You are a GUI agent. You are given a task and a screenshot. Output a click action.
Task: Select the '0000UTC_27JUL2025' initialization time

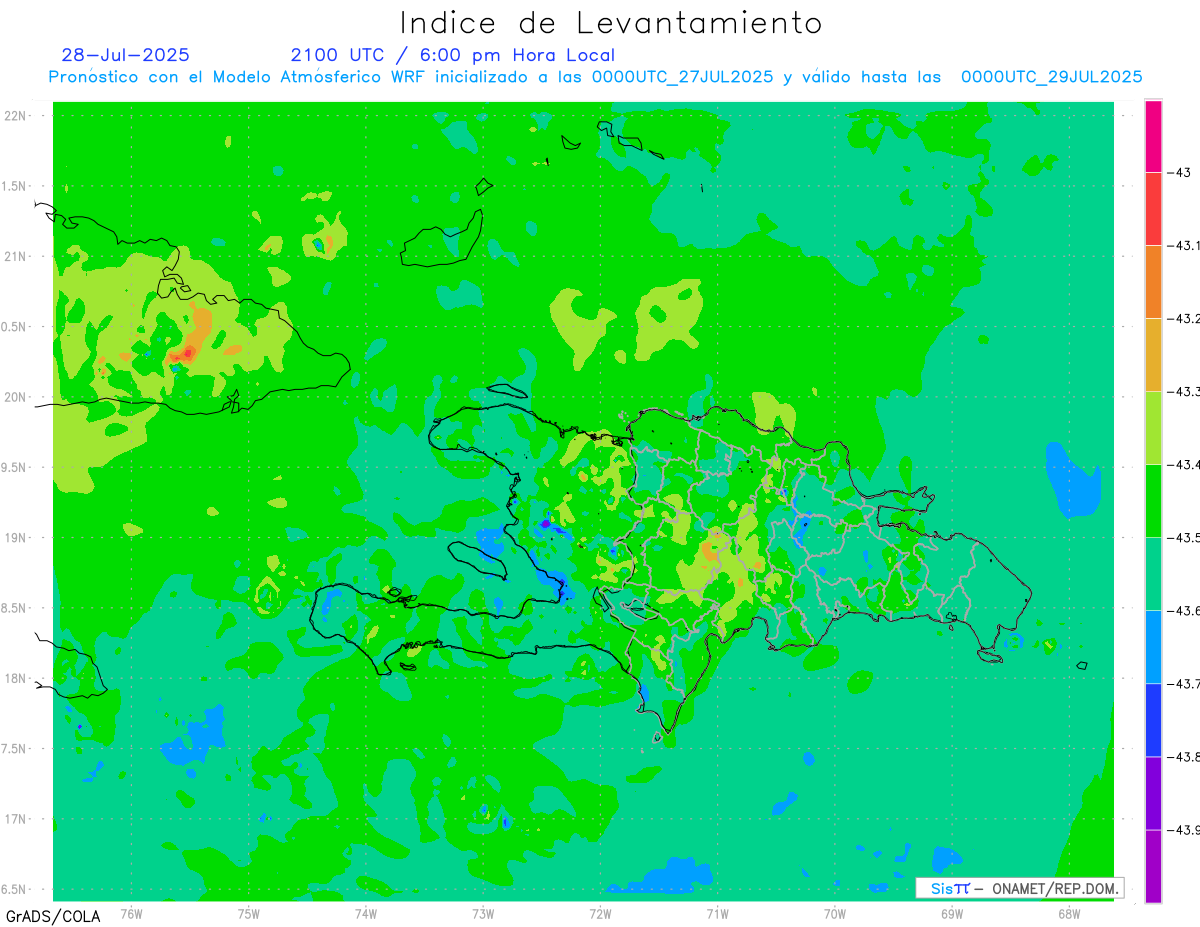pos(683,77)
